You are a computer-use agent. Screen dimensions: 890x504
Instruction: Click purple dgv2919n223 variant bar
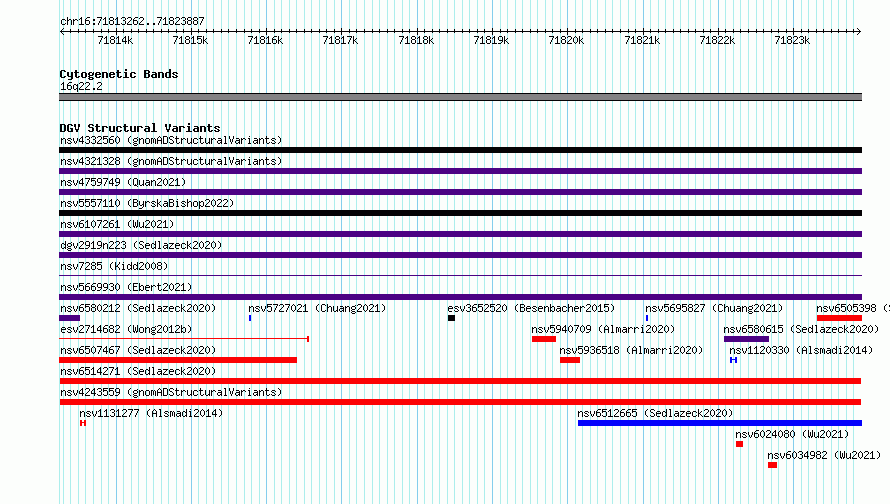pyautogui.click(x=460, y=255)
